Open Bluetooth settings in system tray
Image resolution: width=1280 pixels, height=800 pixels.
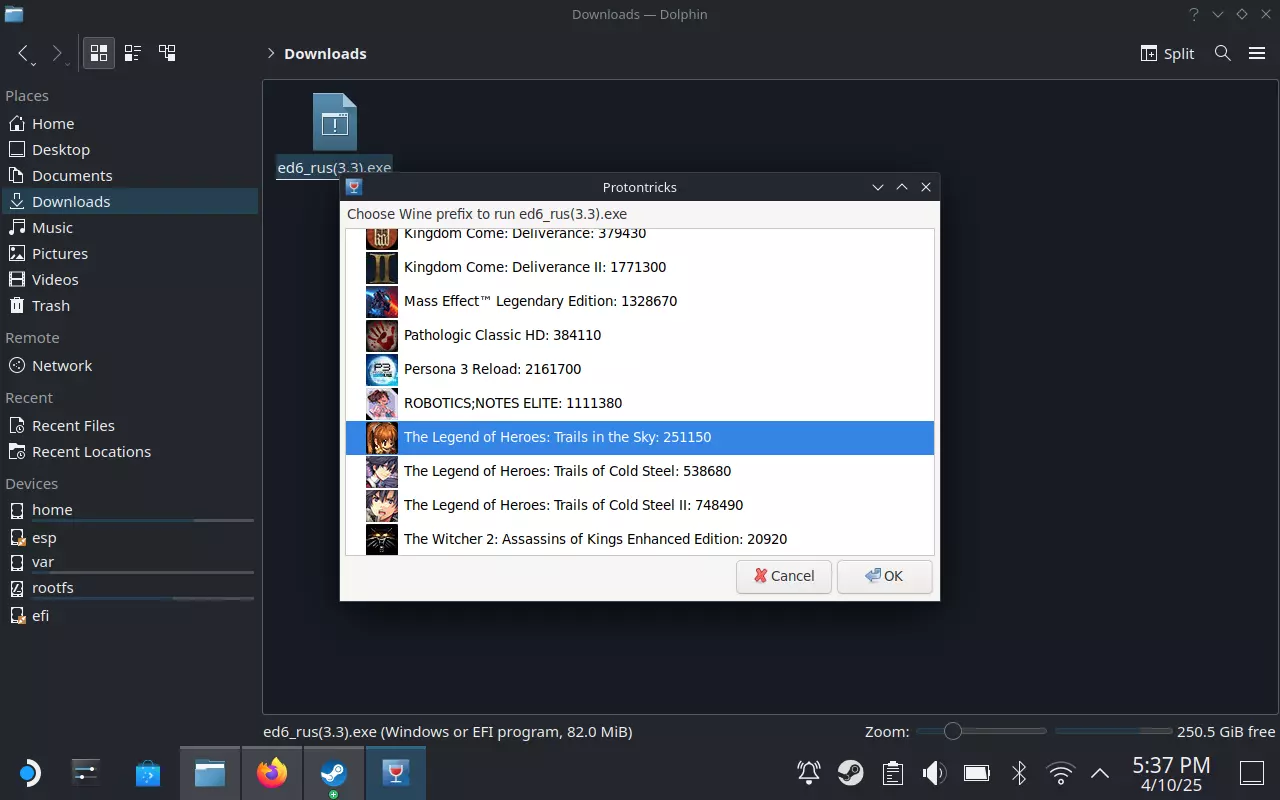[x=1018, y=772]
